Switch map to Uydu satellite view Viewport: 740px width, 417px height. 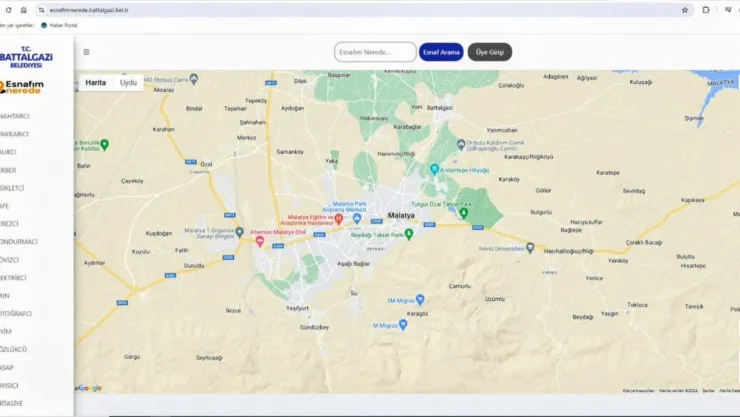point(128,83)
